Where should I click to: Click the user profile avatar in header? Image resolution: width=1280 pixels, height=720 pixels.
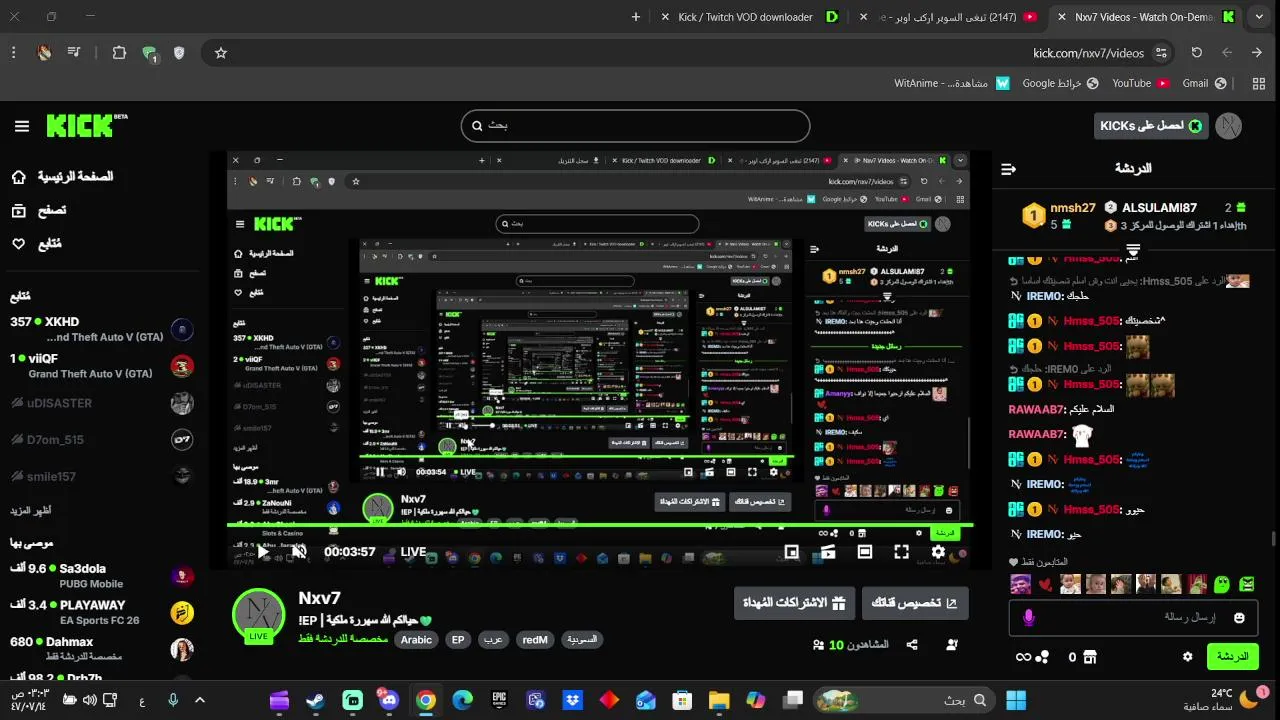coord(1228,126)
